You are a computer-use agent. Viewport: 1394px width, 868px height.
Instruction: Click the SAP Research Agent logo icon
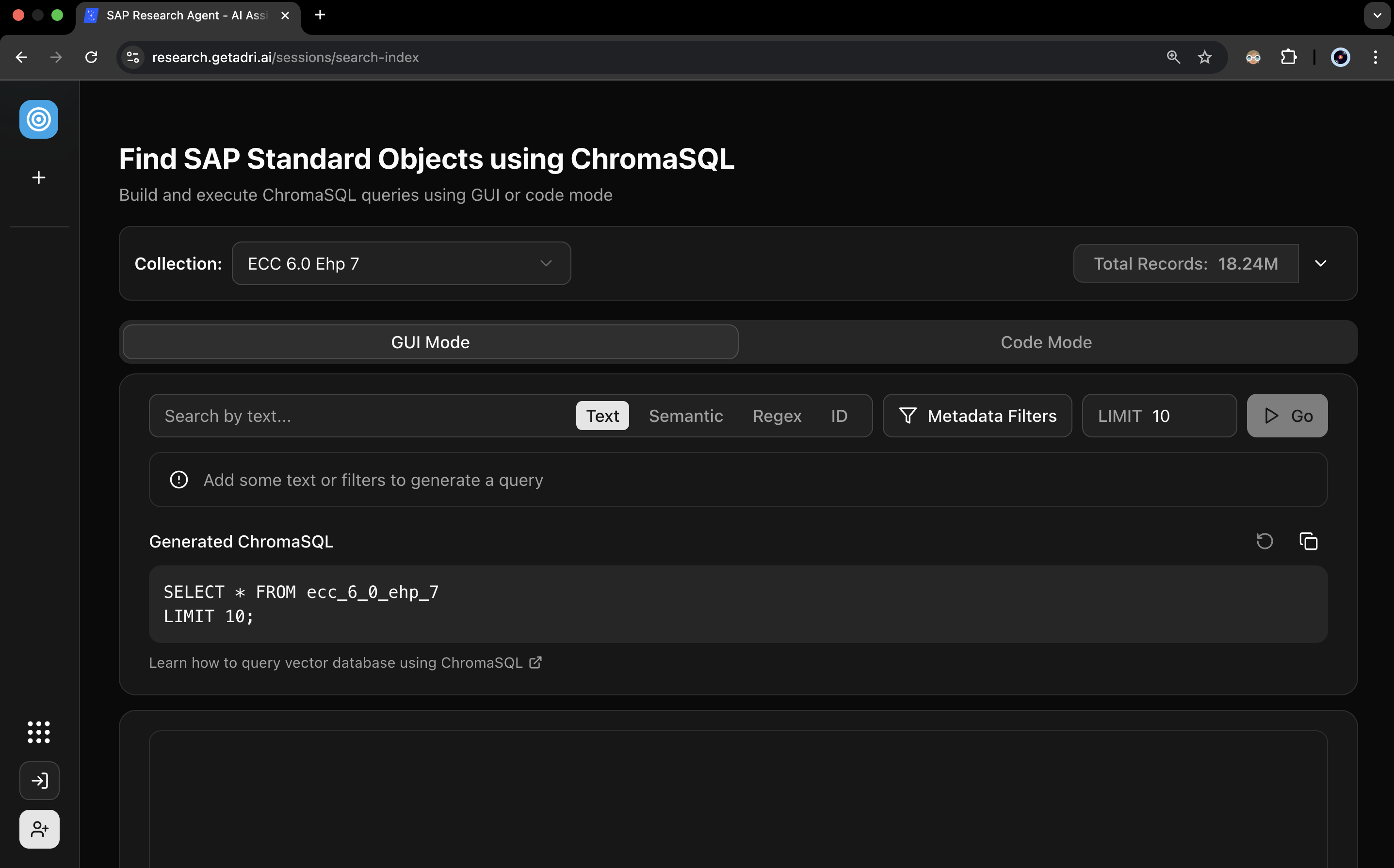(x=38, y=119)
